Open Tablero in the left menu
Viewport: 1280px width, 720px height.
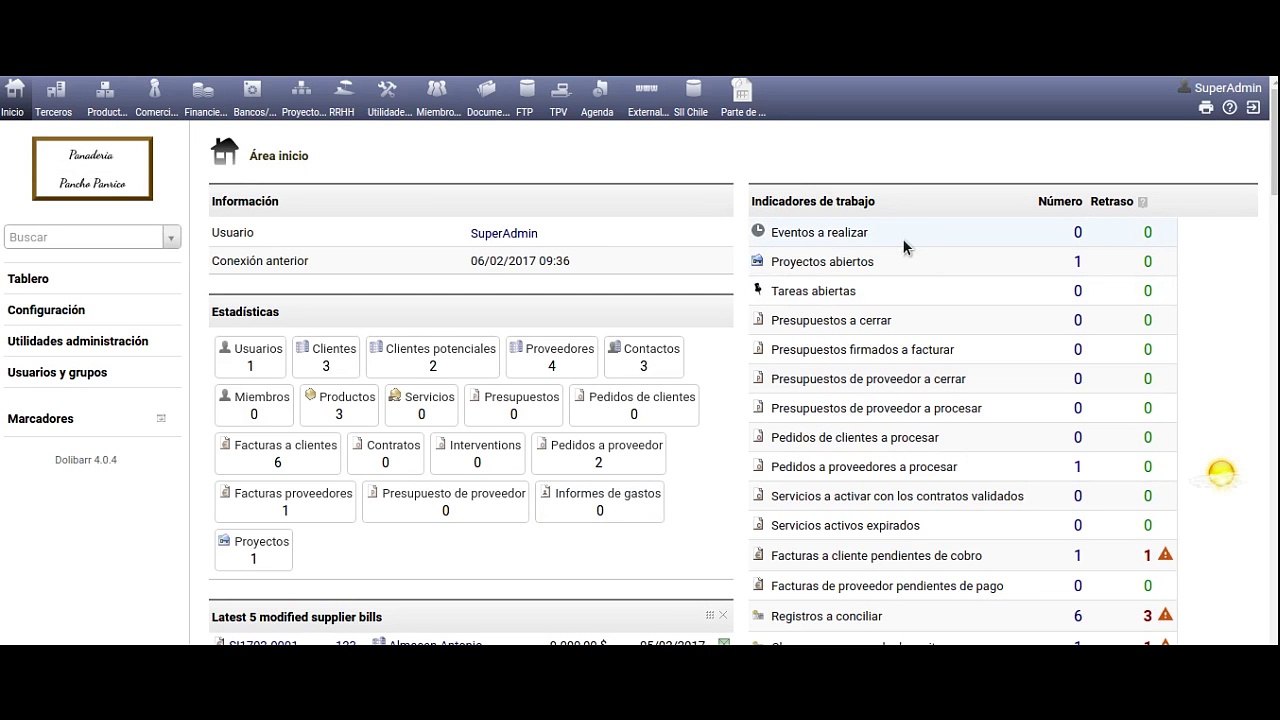[x=28, y=279]
